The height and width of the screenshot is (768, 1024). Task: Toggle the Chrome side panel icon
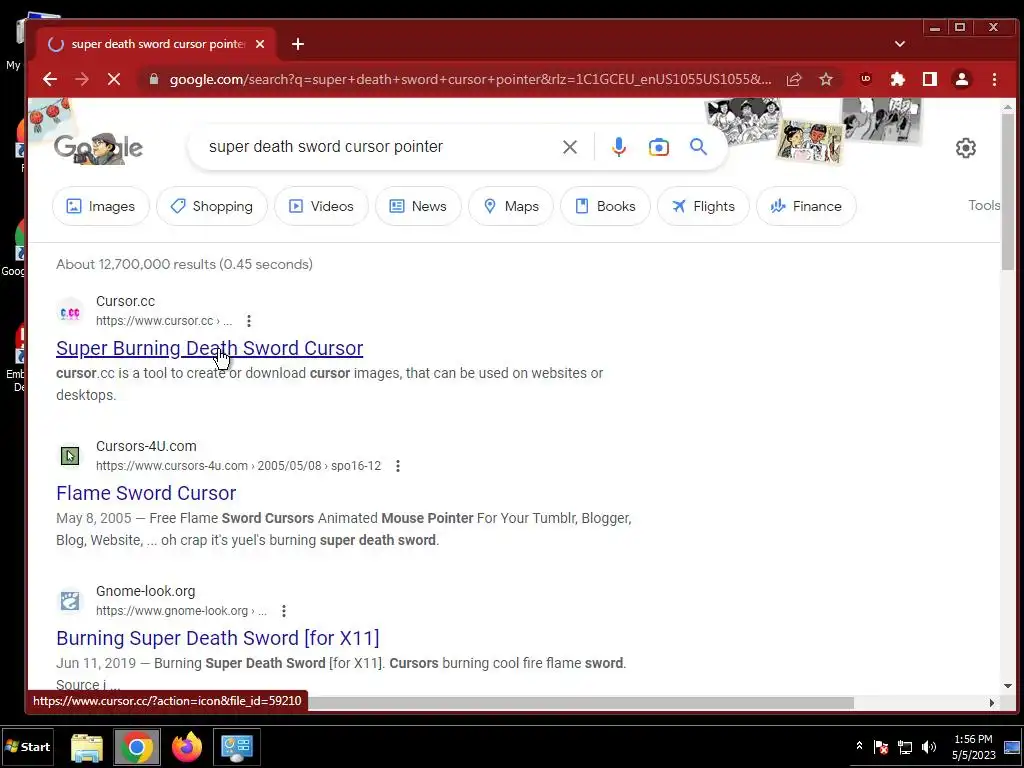[x=930, y=80]
